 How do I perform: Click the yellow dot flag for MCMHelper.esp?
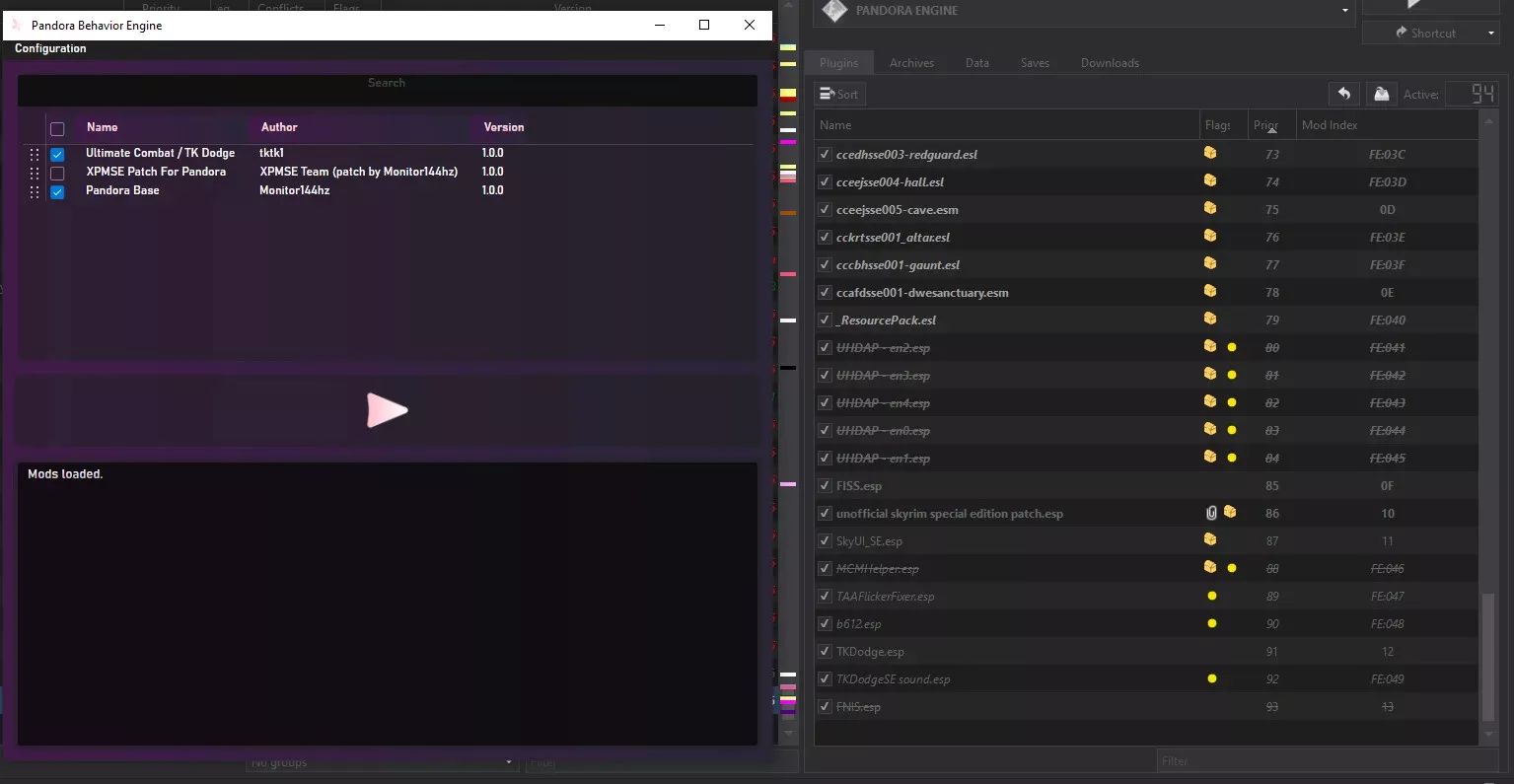click(x=1232, y=568)
